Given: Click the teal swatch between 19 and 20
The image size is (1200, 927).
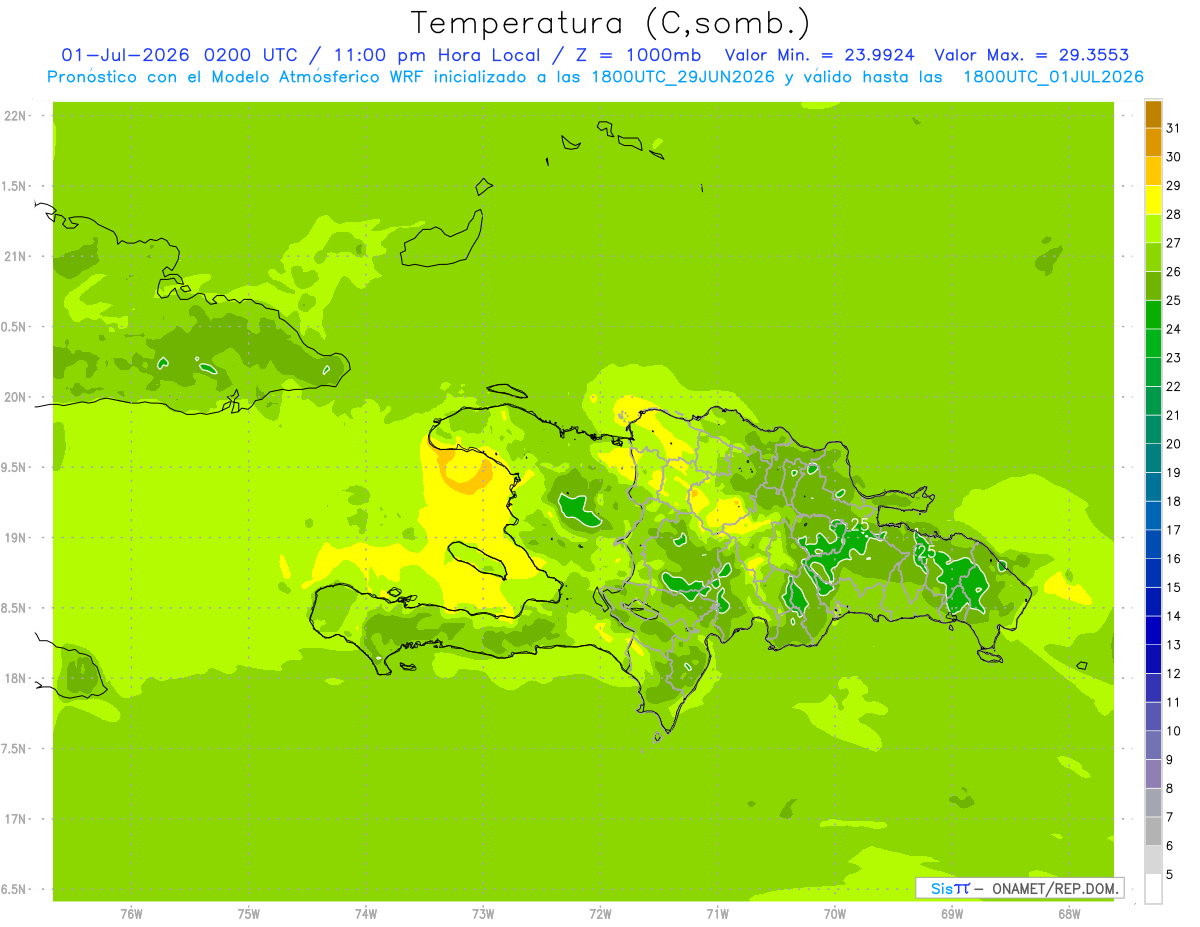Looking at the screenshot, I should point(1153,458).
